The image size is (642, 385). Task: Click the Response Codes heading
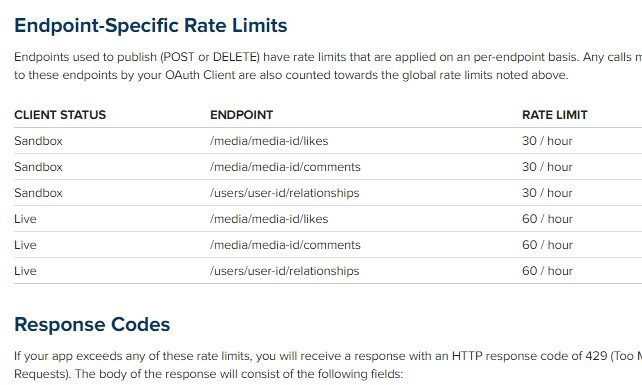click(92, 324)
